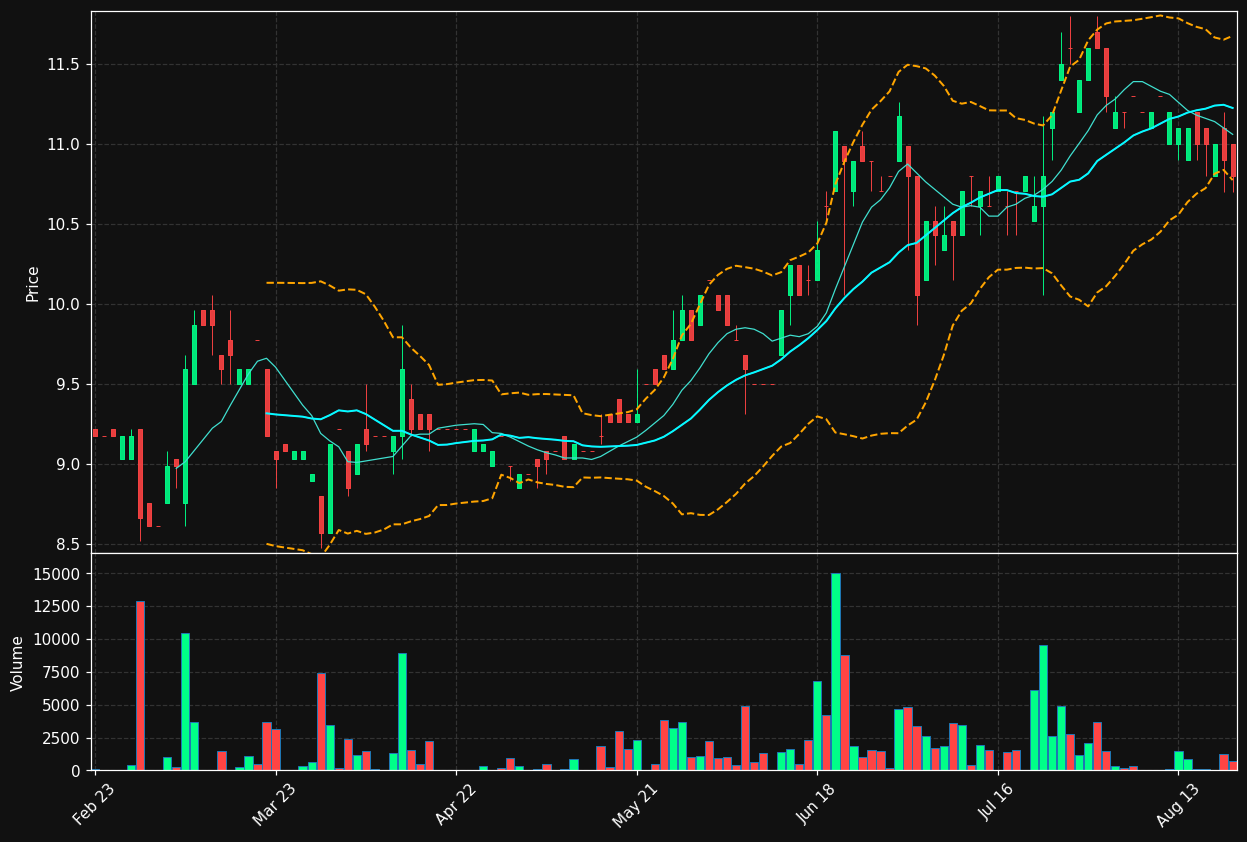Click the 7500 volume tick label
1247x842 pixels.
click(62, 672)
